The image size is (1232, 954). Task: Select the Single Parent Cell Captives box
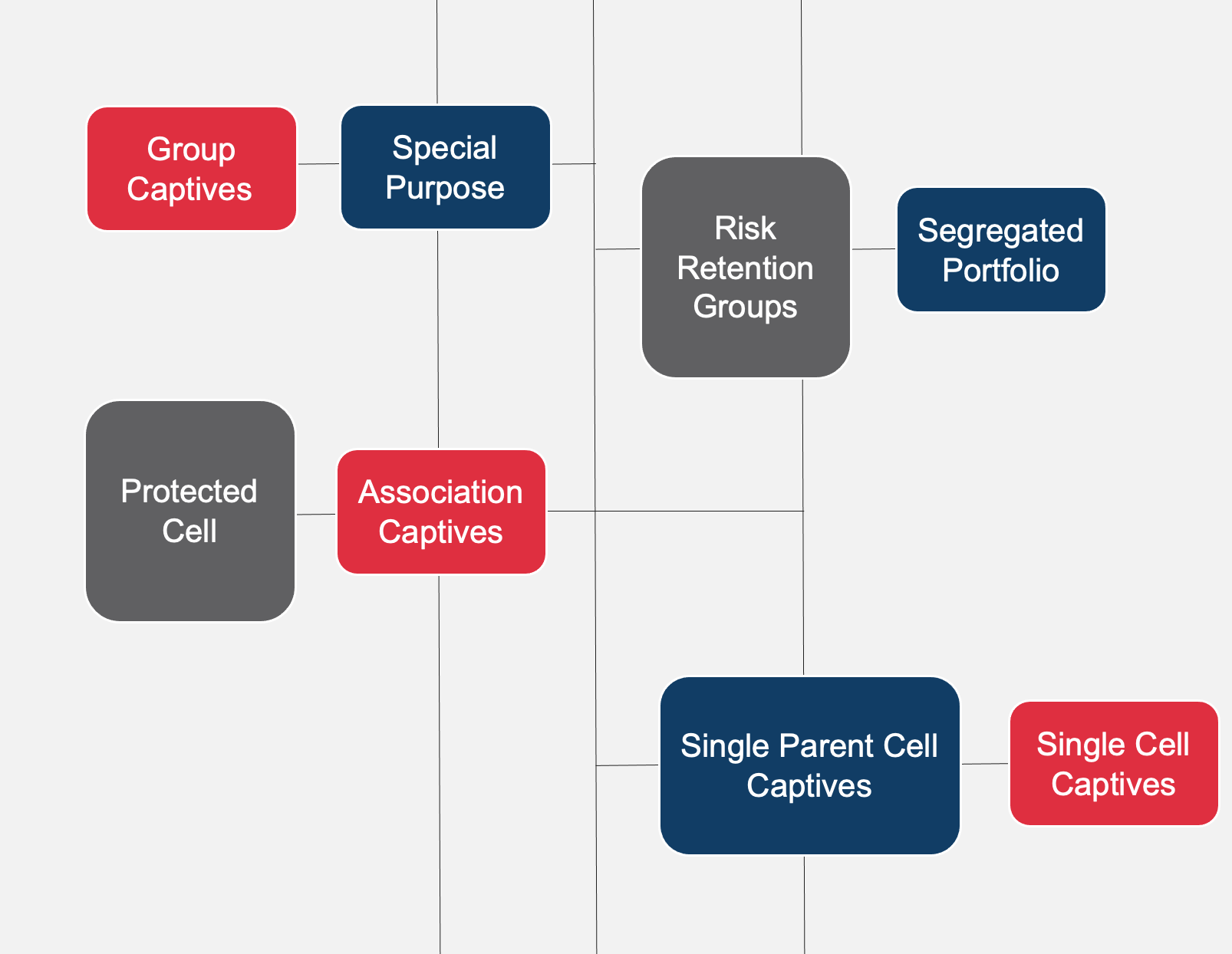click(809, 765)
